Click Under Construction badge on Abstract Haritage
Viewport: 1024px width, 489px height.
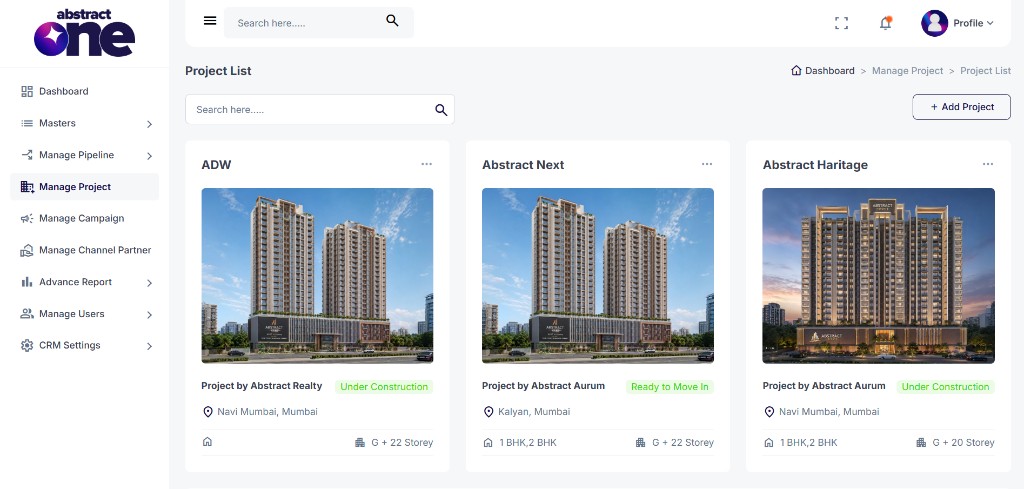coord(946,386)
